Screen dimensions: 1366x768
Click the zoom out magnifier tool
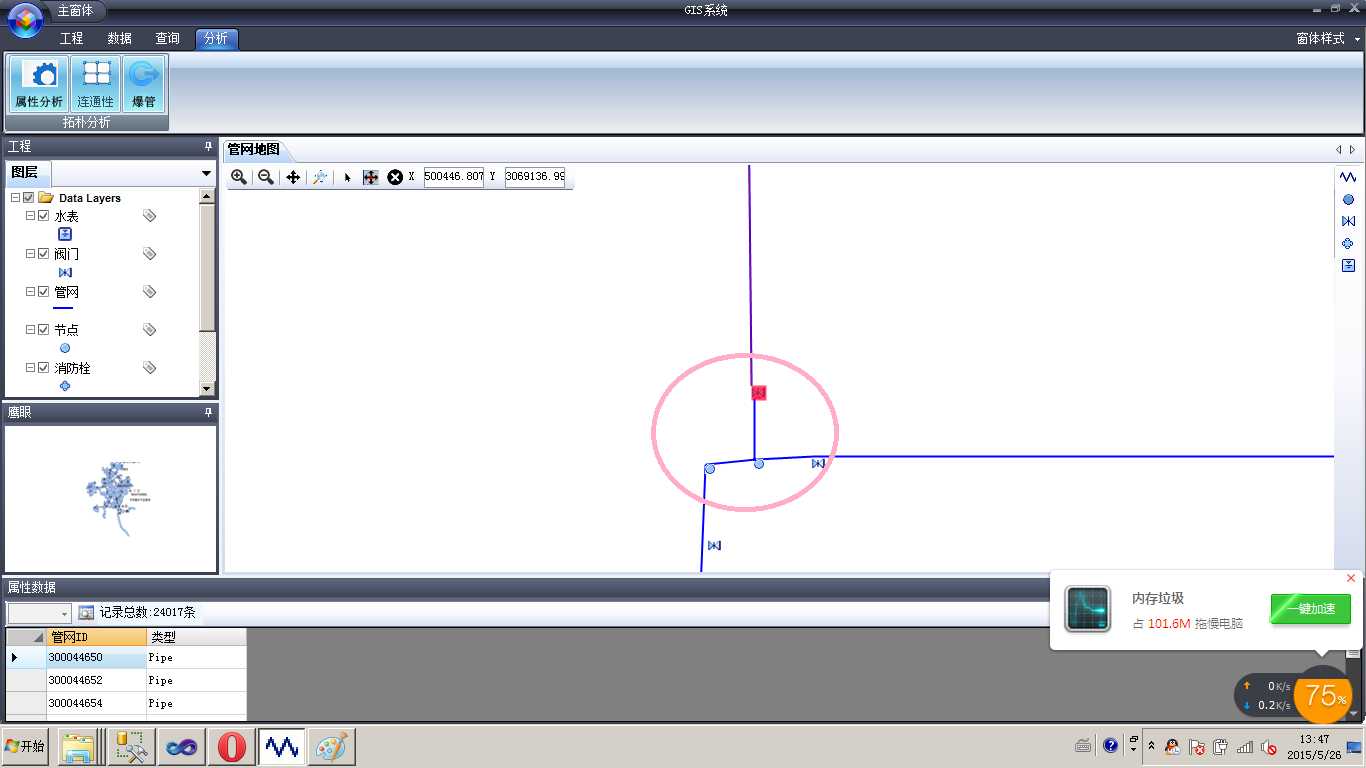point(266,177)
